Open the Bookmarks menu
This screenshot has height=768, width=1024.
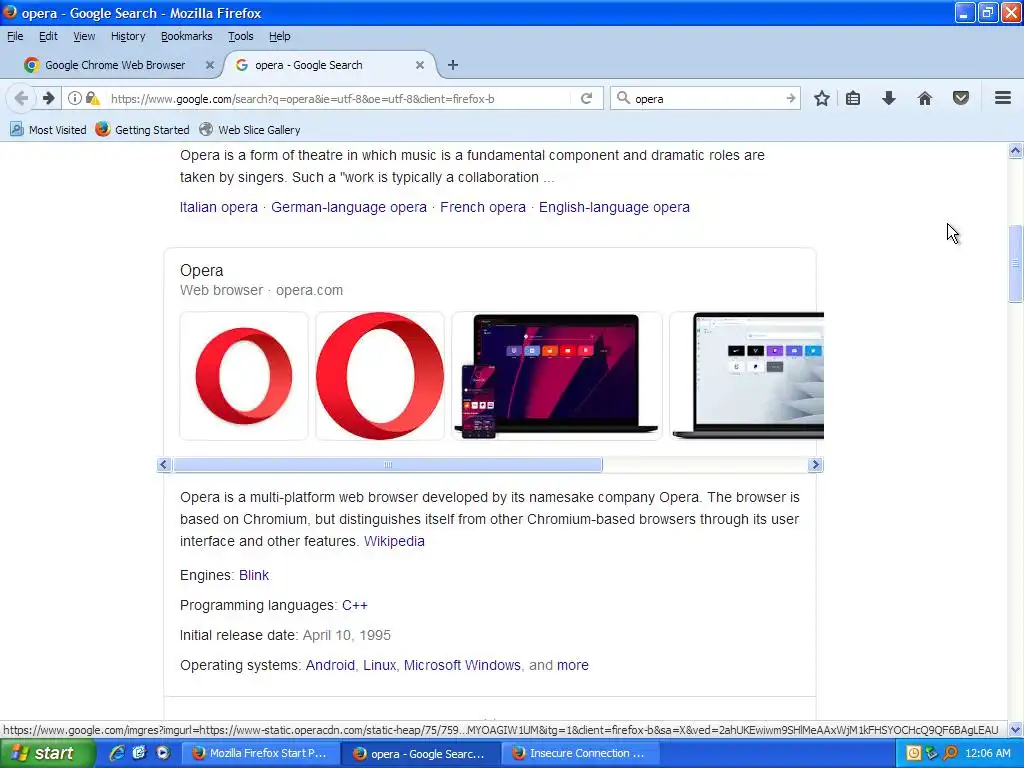[x=187, y=36]
